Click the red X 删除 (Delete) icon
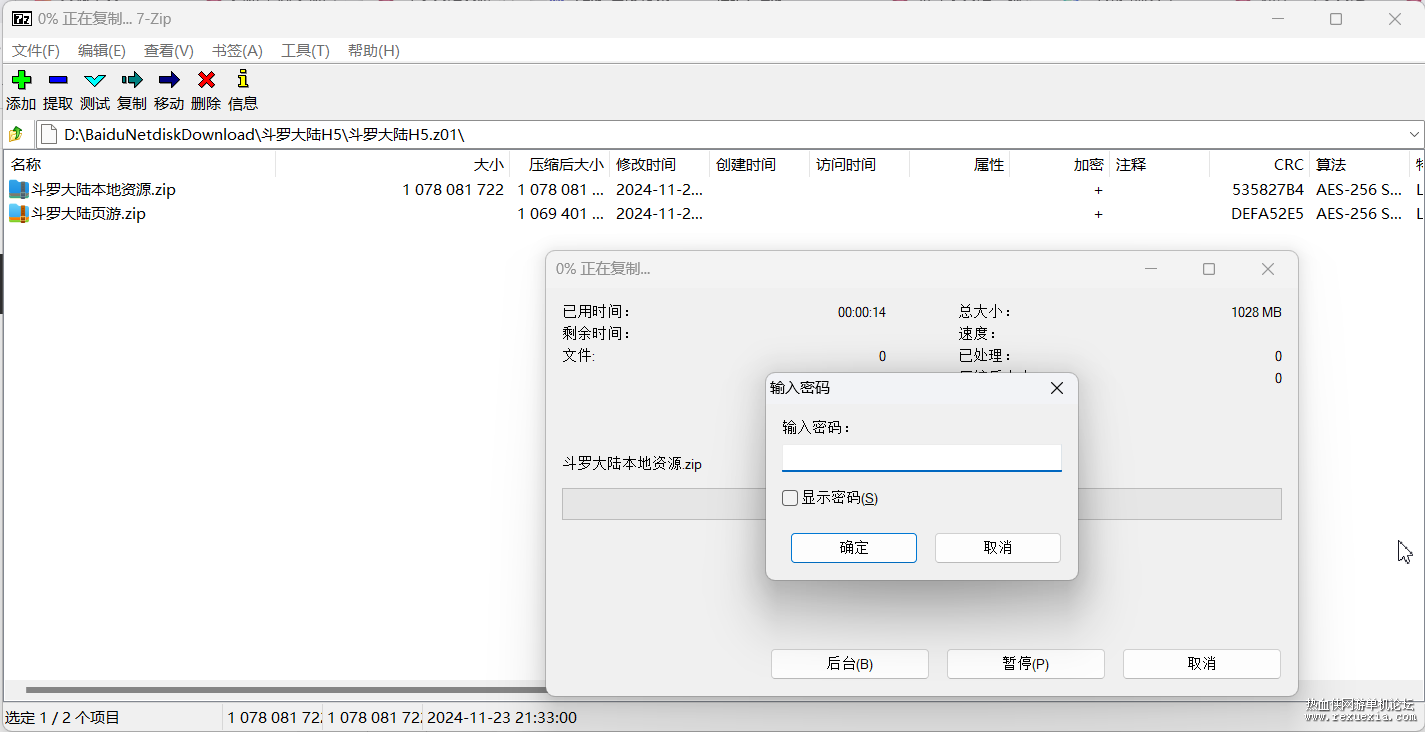 pos(206,80)
